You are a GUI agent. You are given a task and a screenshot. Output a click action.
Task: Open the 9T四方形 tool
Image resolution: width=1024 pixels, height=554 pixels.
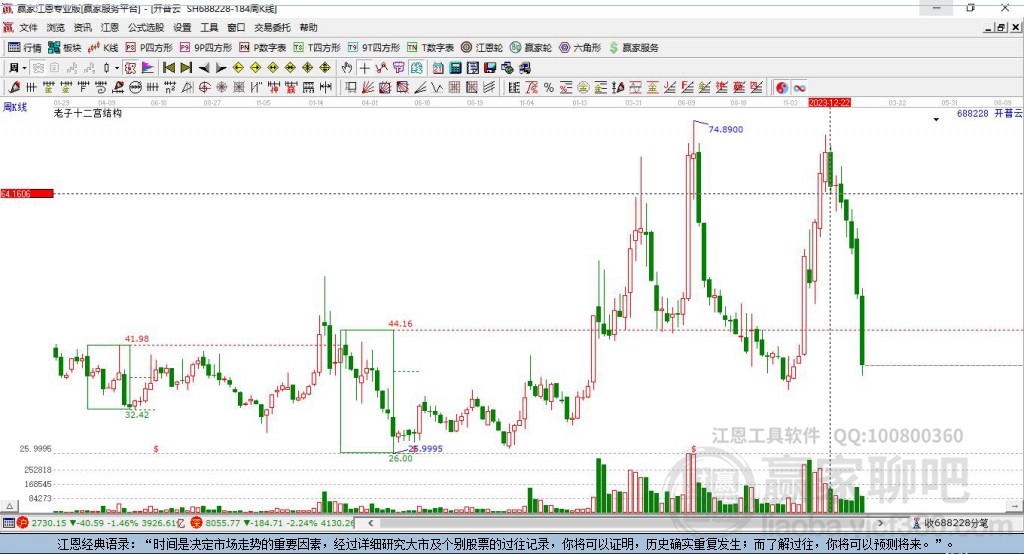[x=374, y=48]
